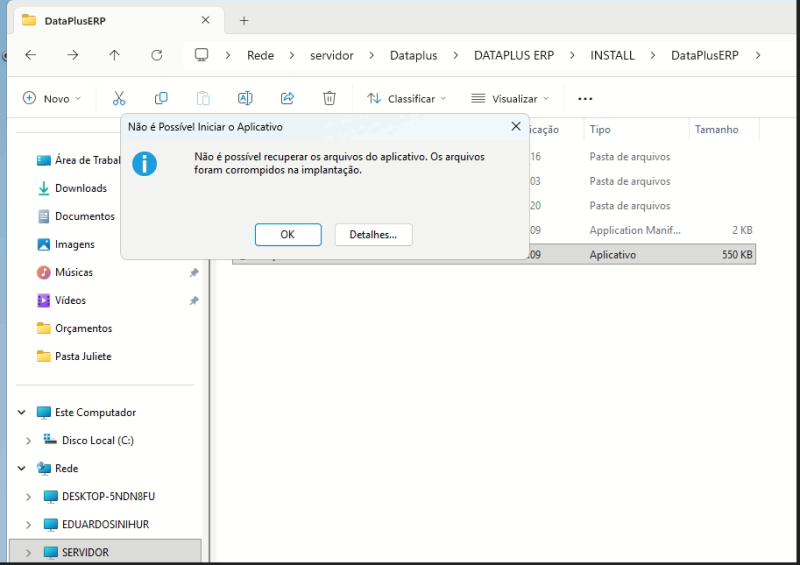Screen dimensions: 800x565
Task: Expand Disco Local (C:) node
Action: [x=29, y=440]
